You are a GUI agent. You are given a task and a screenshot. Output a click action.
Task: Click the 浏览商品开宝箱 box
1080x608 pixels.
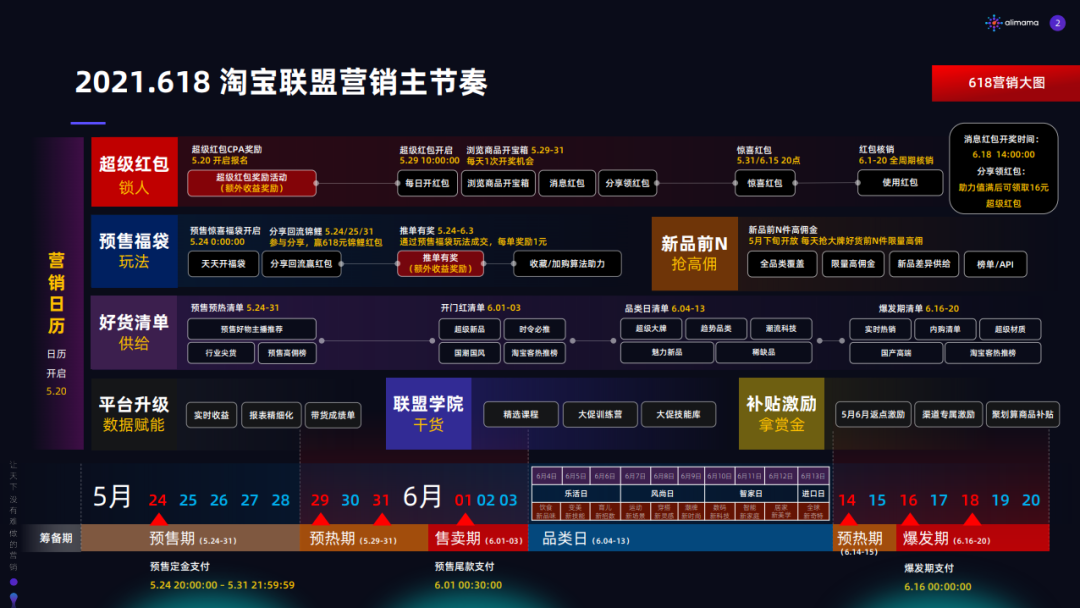click(498, 183)
